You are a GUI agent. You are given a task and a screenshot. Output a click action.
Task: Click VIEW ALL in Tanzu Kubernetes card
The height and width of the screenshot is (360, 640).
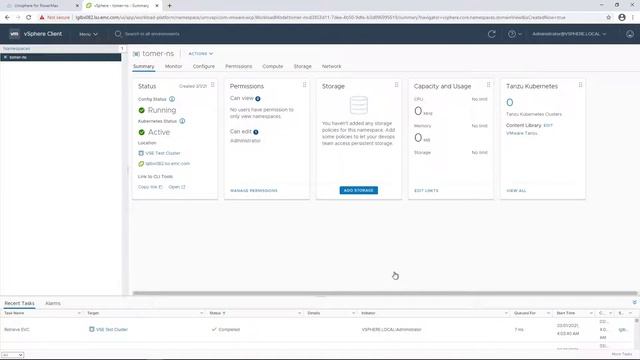(516, 191)
